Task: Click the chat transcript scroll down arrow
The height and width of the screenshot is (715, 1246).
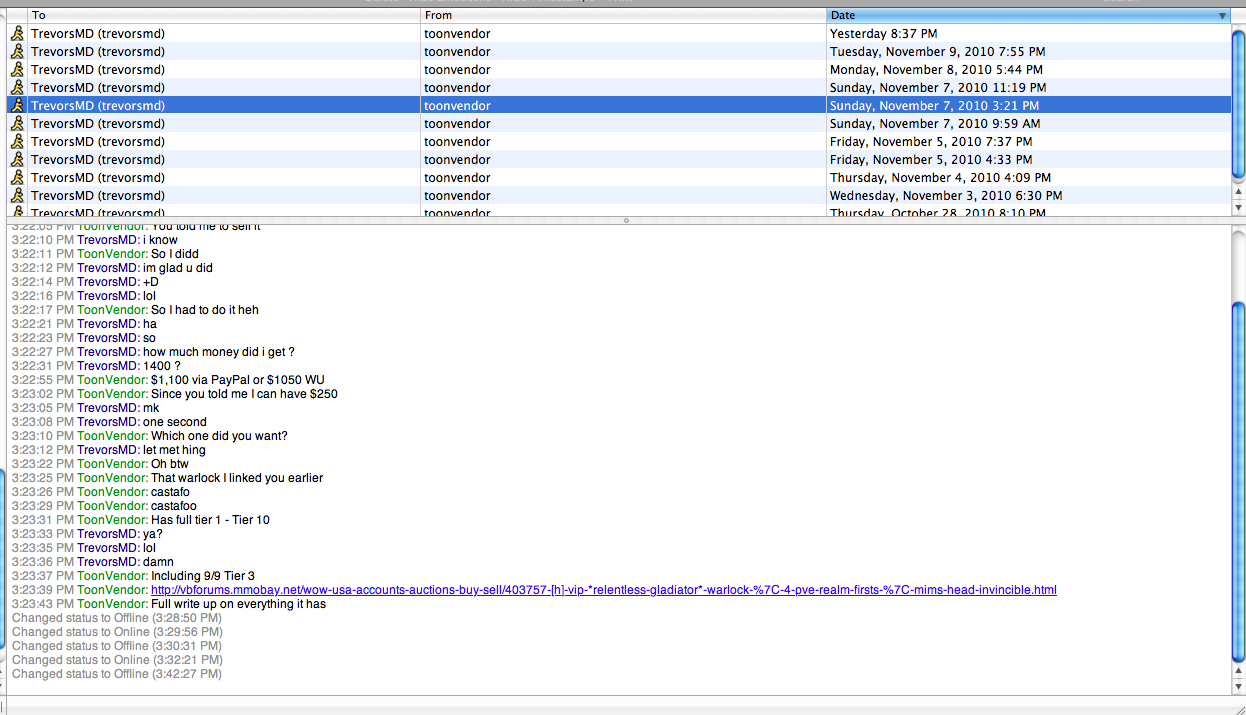Action: tap(1239, 687)
